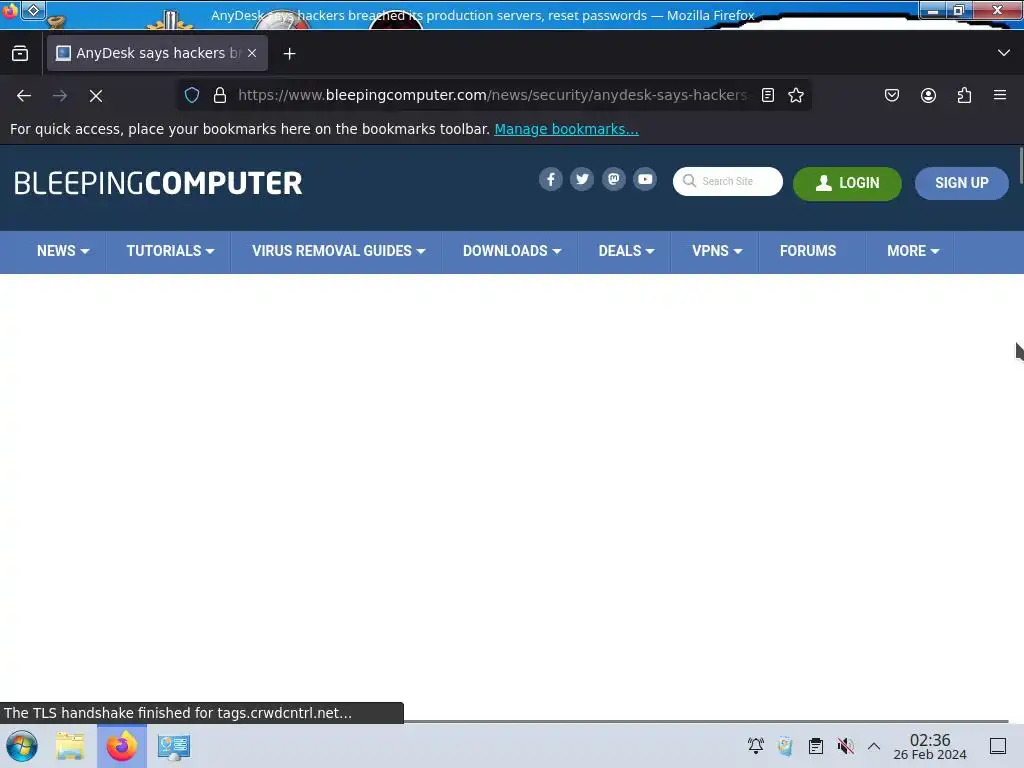Open Firefox View recent browsing icon
1024x768 pixels.
click(20, 54)
